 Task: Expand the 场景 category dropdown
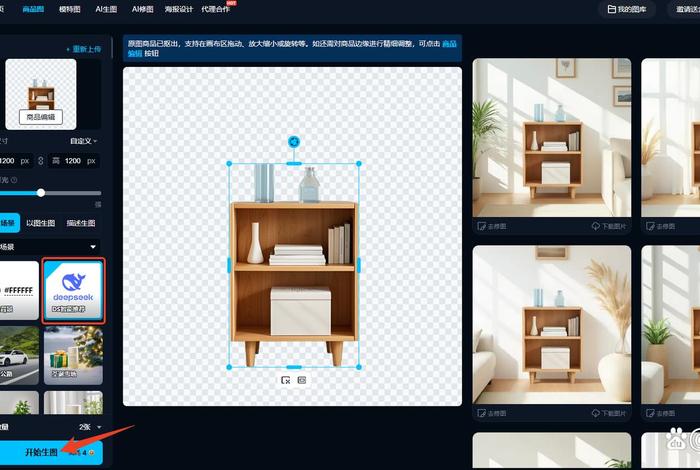[x=49, y=246]
